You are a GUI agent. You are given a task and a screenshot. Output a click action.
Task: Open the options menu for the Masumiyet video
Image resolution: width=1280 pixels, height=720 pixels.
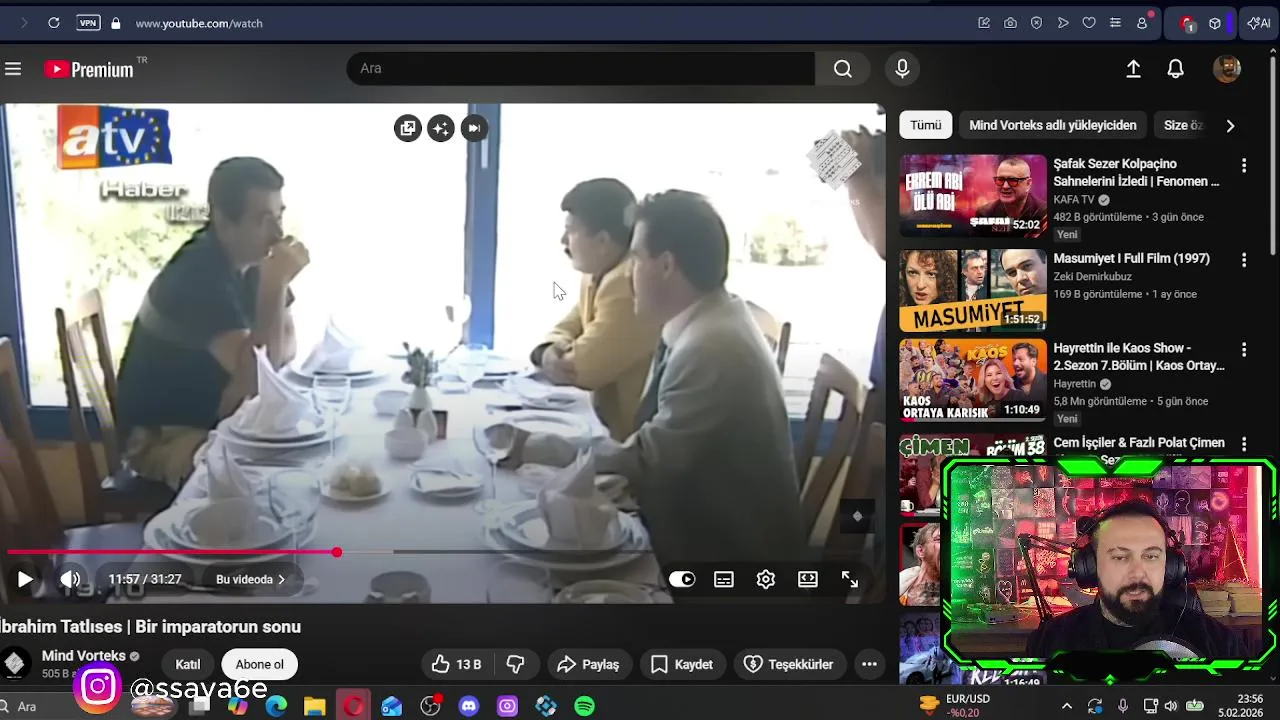pyautogui.click(x=1244, y=260)
